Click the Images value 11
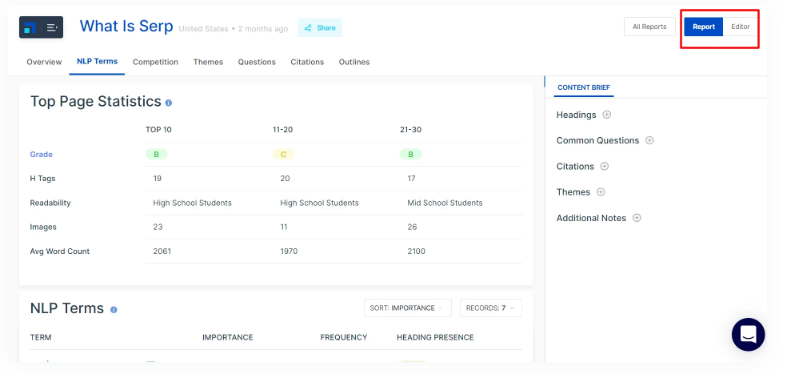This screenshot has width=792, height=376. 284,227
